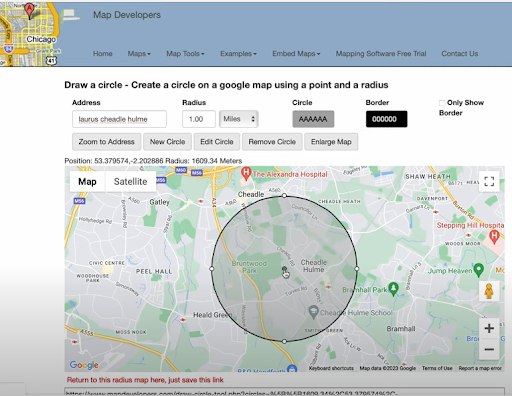Click Return to this radius map text

coord(145,380)
